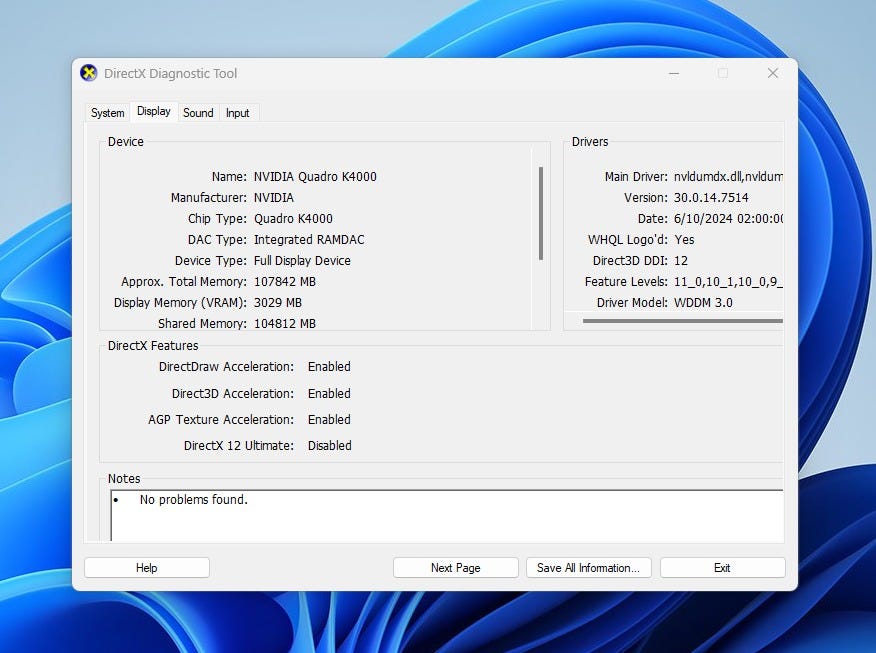Click Full Display Device value
Viewport: 876px width, 653px height.
tap(302, 261)
